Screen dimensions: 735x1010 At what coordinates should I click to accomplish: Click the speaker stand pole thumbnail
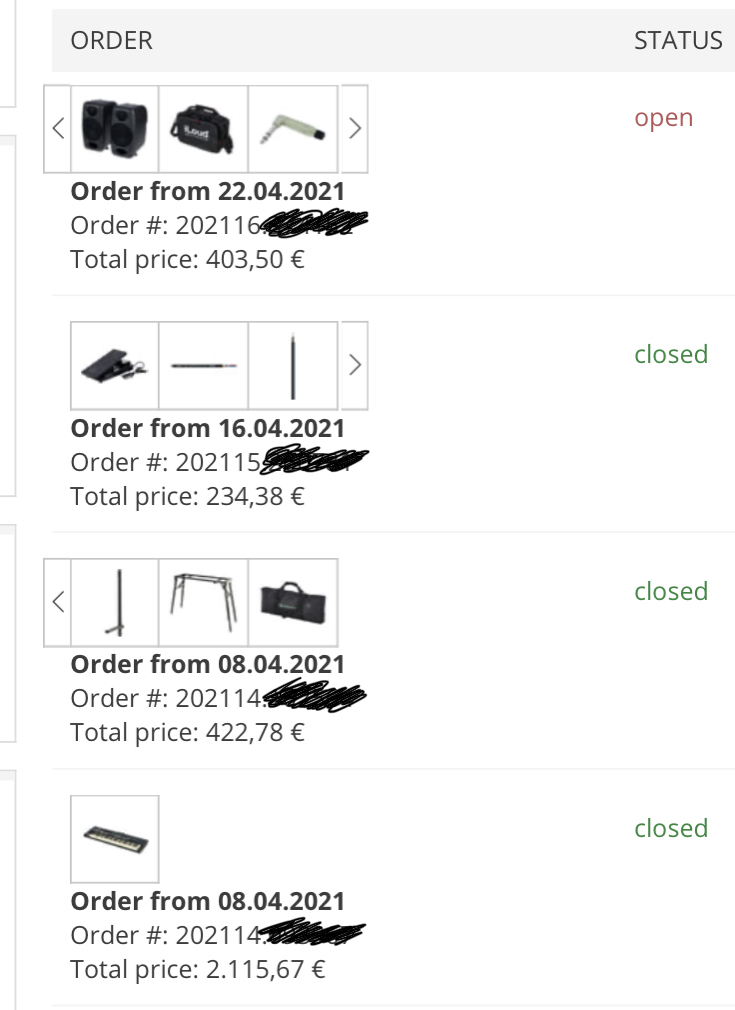tap(114, 602)
